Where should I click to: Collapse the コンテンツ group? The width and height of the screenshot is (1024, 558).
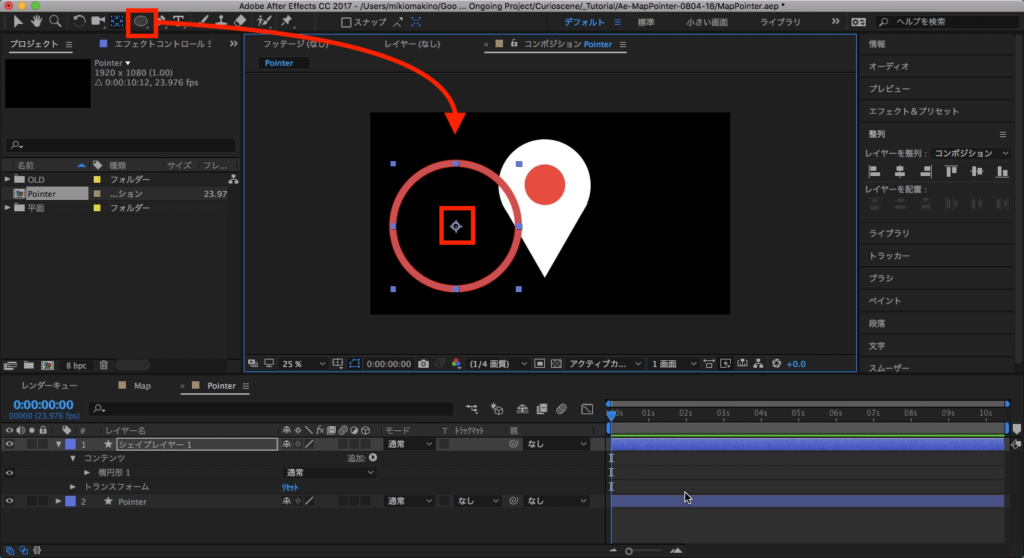pyautogui.click(x=73, y=458)
